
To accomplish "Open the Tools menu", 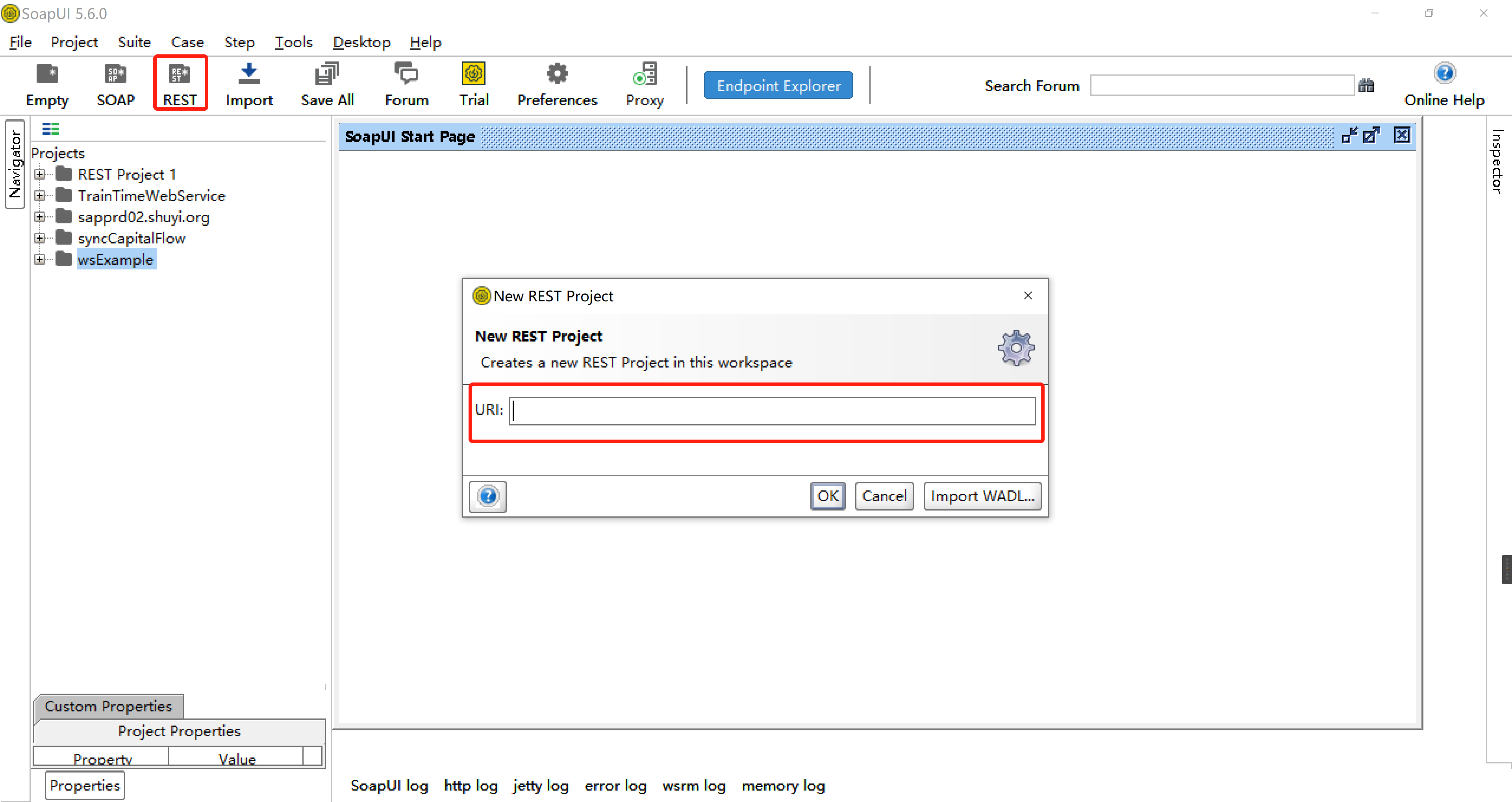I will coord(293,42).
